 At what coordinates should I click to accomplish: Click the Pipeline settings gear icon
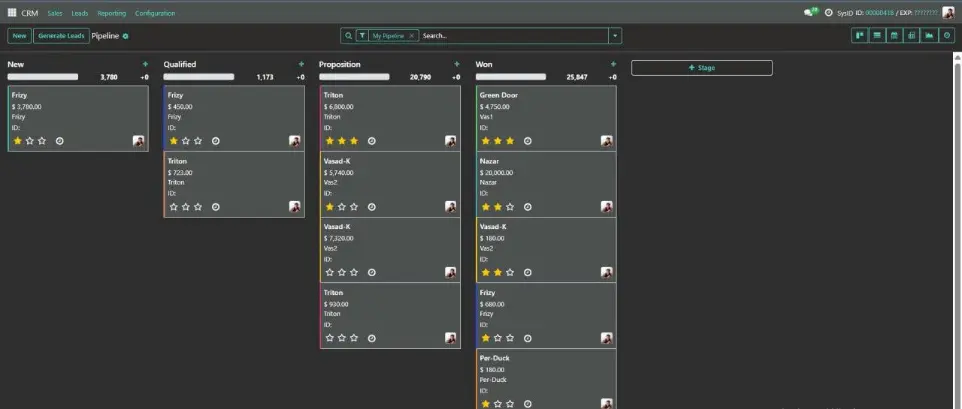tap(125, 36)
